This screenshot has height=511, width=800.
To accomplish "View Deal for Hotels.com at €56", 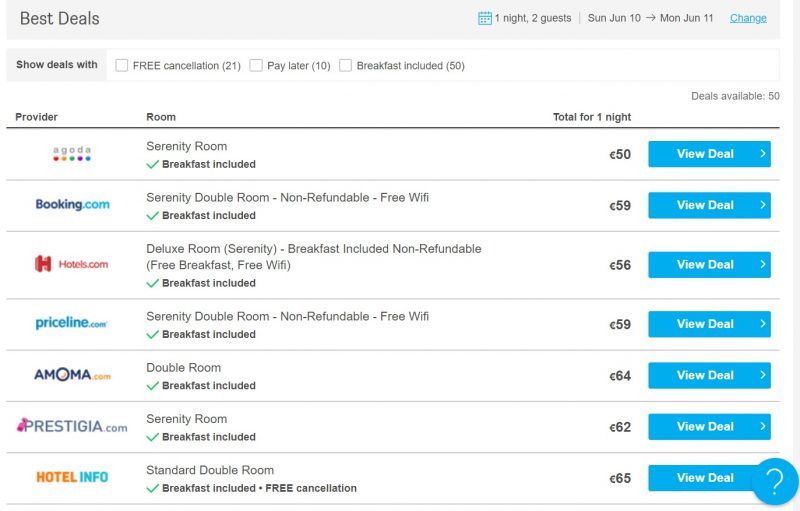I will 709,265.
